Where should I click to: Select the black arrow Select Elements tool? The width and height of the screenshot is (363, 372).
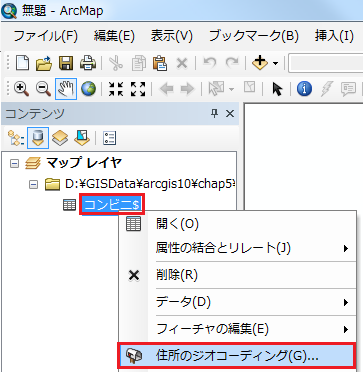click(x=277, y=89)
